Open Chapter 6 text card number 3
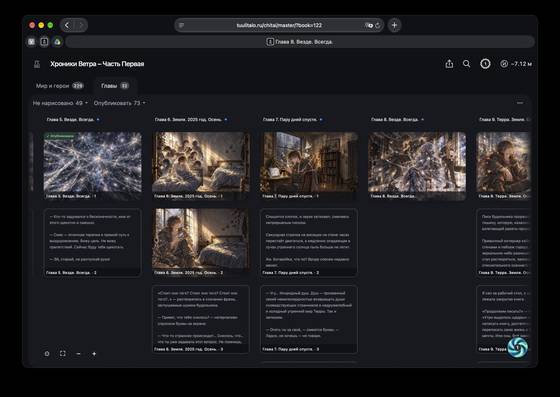Viewport: 560px width, 397px height. [x=201, y=319]
